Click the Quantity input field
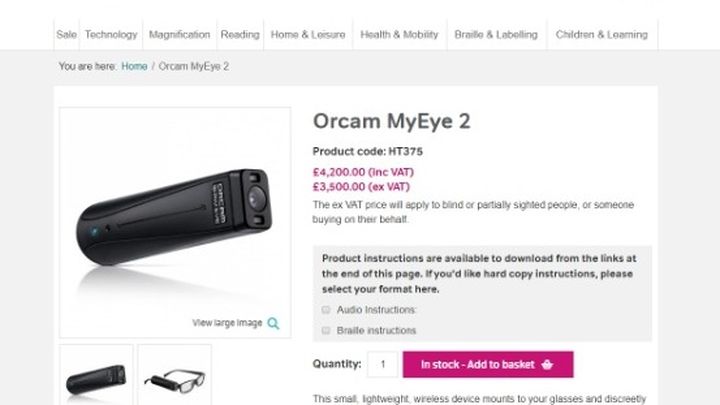This screenshot has width=720, height=405. click(382, 365)
